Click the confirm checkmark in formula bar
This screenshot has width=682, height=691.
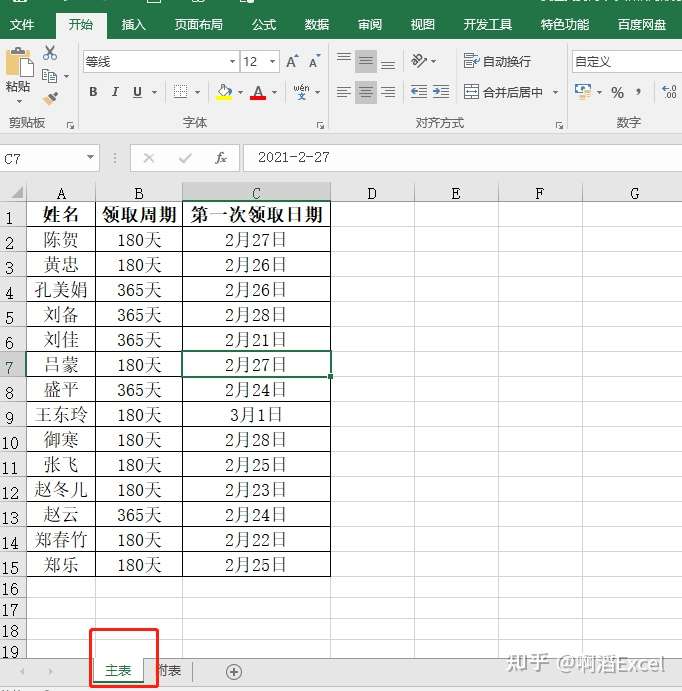coord(185,158)
